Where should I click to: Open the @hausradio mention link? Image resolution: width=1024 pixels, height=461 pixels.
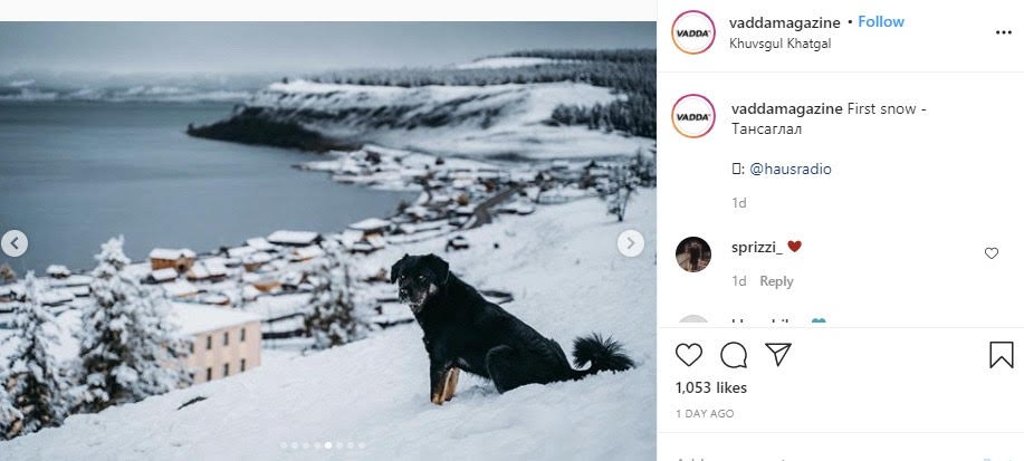[x=790, y=169]
